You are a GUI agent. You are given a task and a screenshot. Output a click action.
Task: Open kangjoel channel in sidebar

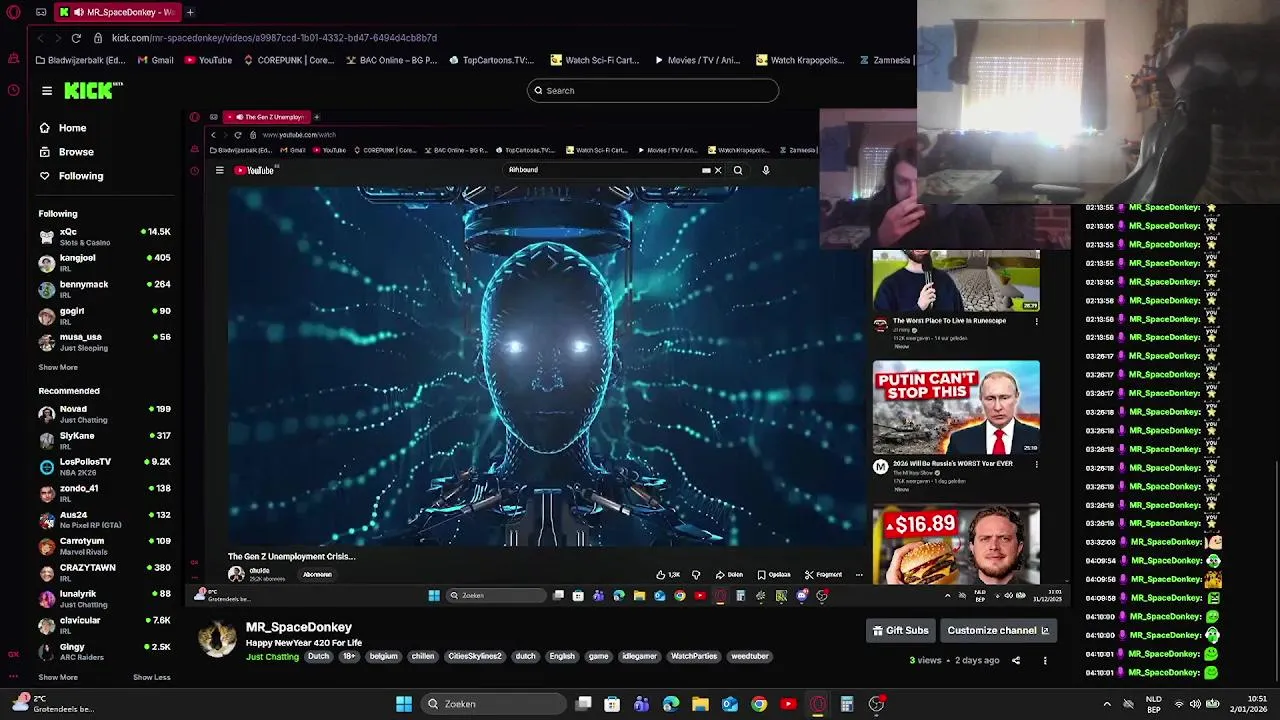104,263
